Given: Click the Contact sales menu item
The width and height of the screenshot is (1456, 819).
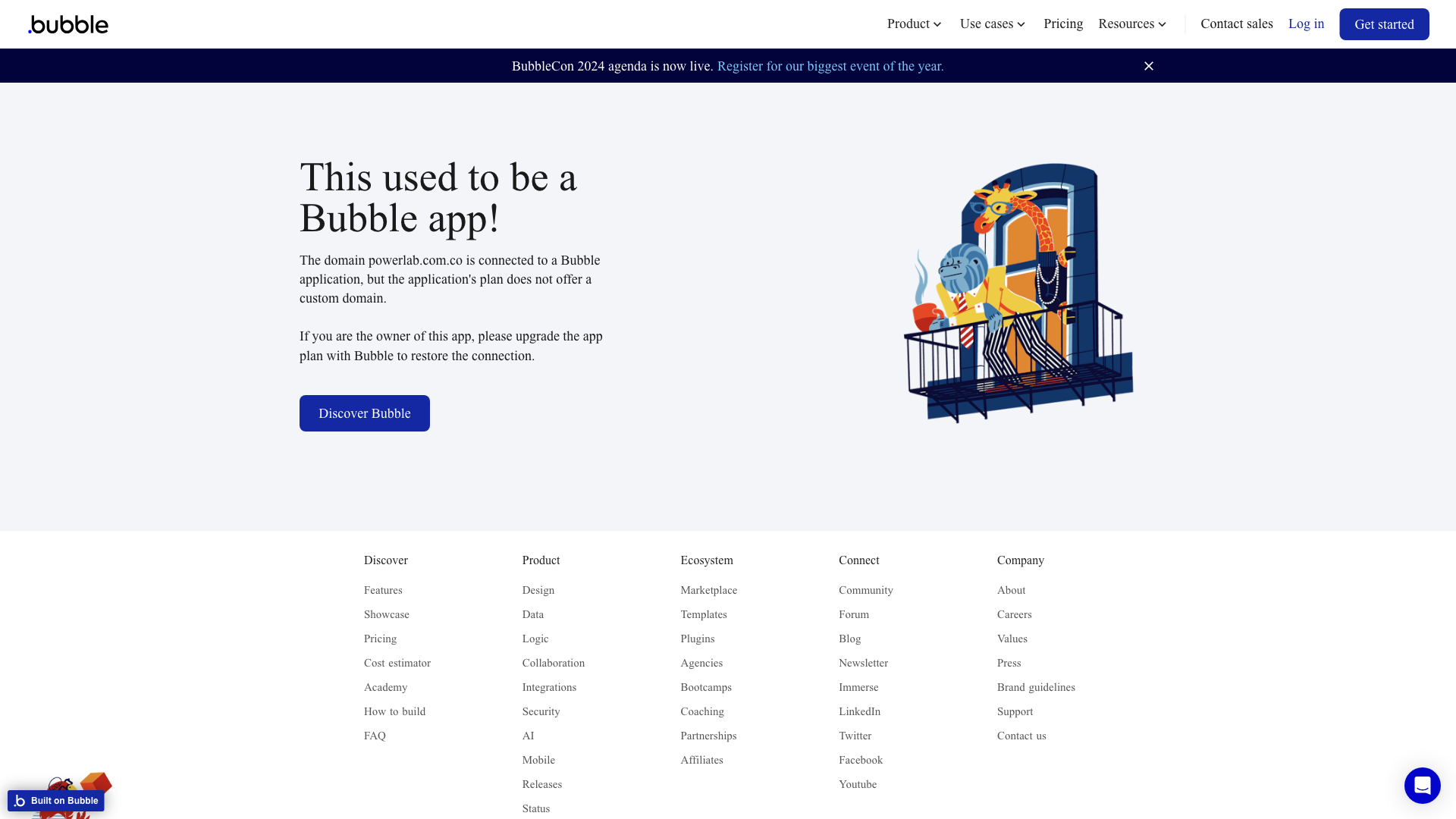Looking at the screenshot, I should pyautogui.click(x=1236, y=24).
